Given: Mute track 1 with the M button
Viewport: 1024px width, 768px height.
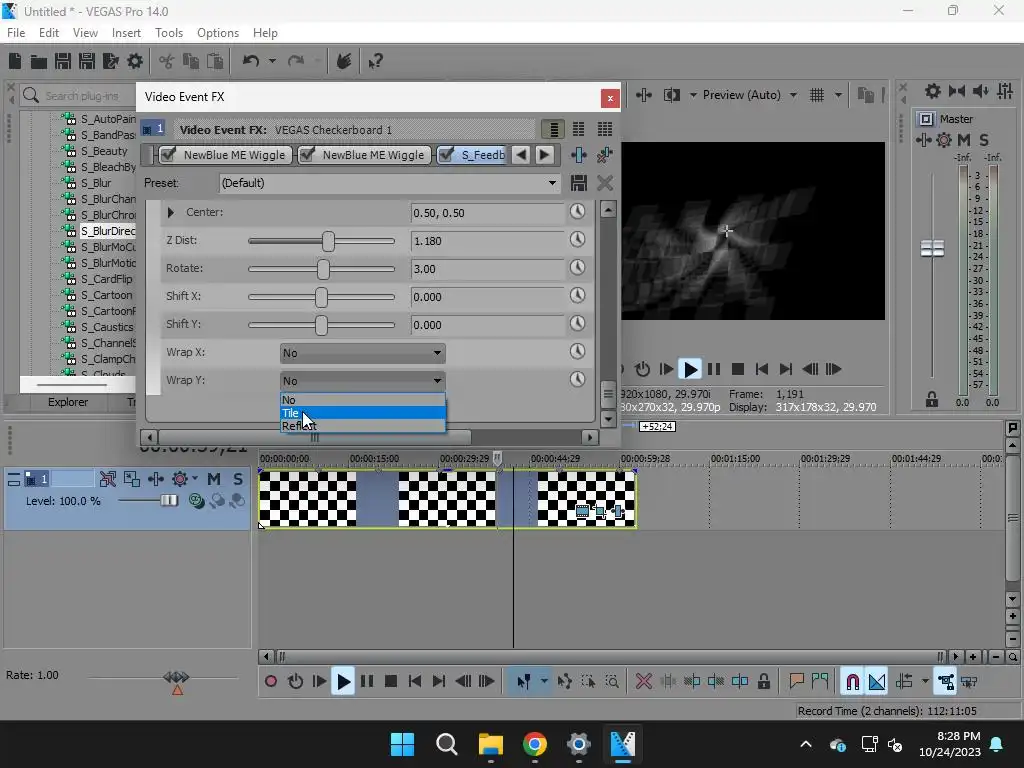Looking at the screenshot, I should pos(214,479).
